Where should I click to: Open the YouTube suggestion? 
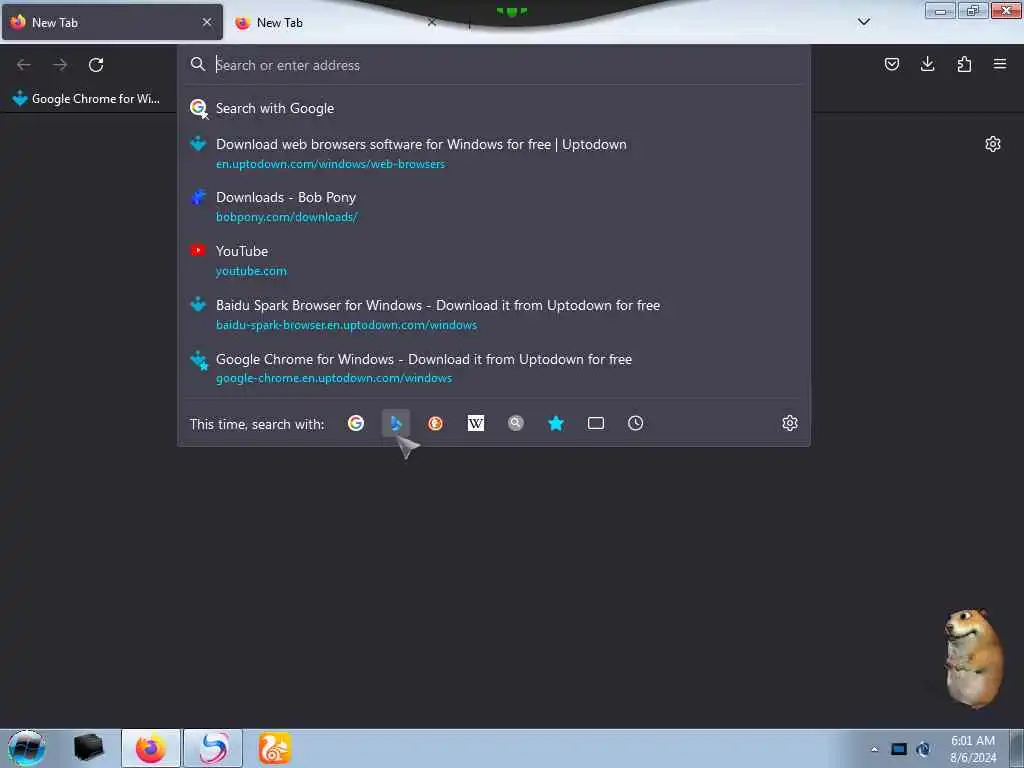pyautogui.click(x=494, y=260)
